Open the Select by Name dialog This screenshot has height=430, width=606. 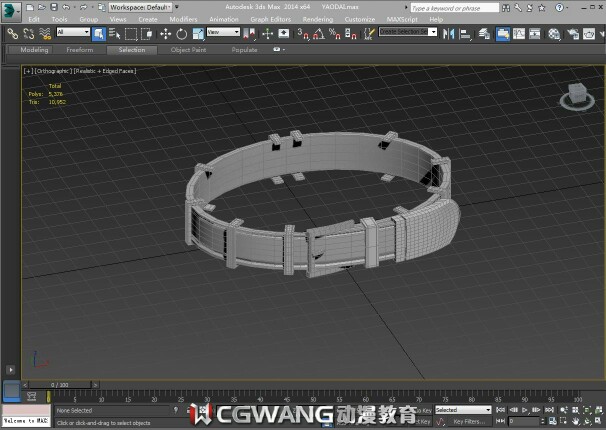115,34
